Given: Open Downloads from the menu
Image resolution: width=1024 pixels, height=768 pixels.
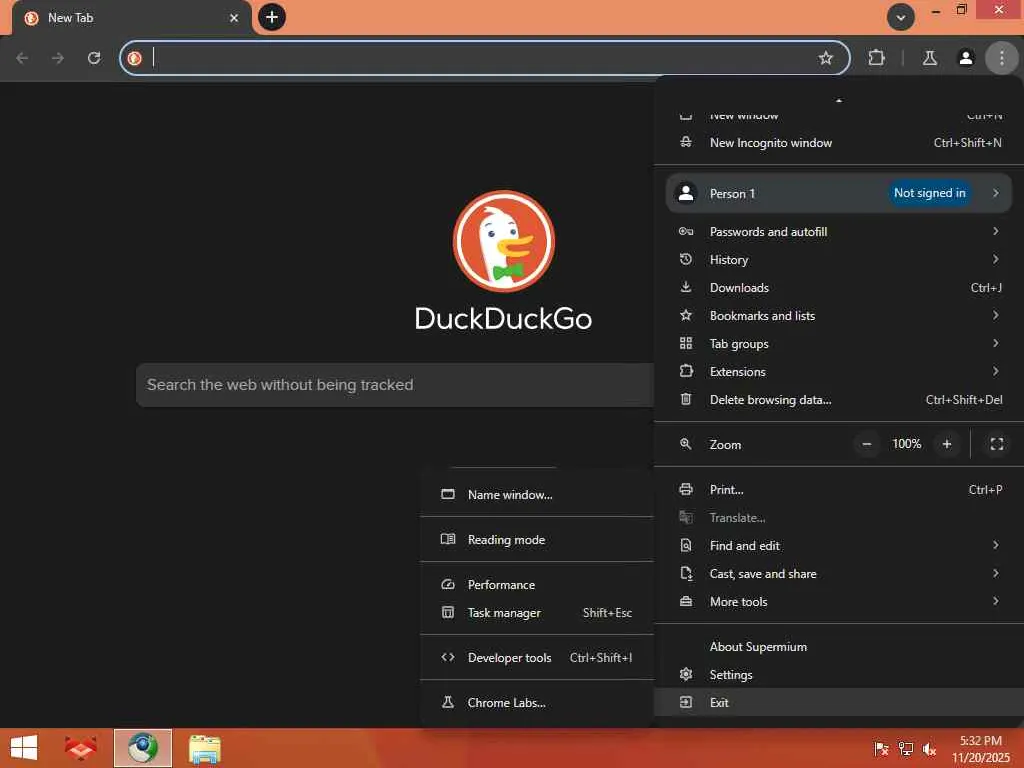Looking at the screenshot, I should [x=839, y=288].
